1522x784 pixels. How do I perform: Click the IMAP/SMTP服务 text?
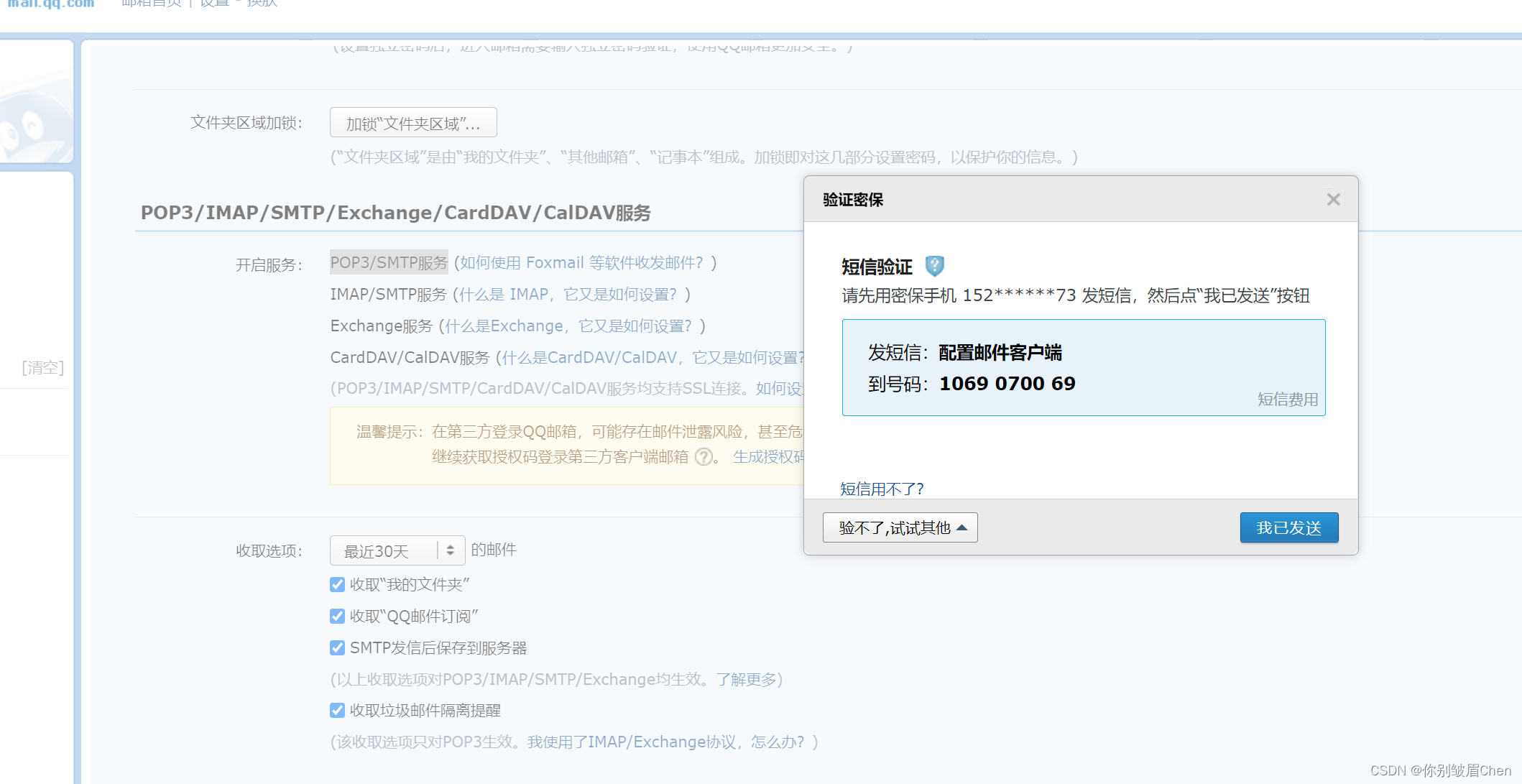pos(388,295)
